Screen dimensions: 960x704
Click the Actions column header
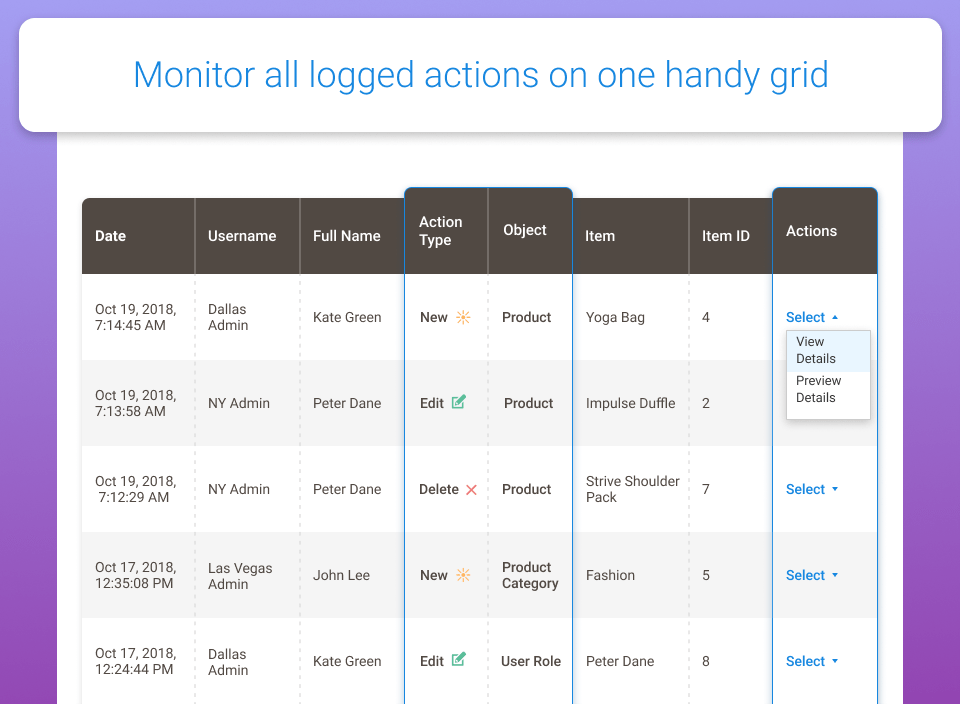point(811,231)
